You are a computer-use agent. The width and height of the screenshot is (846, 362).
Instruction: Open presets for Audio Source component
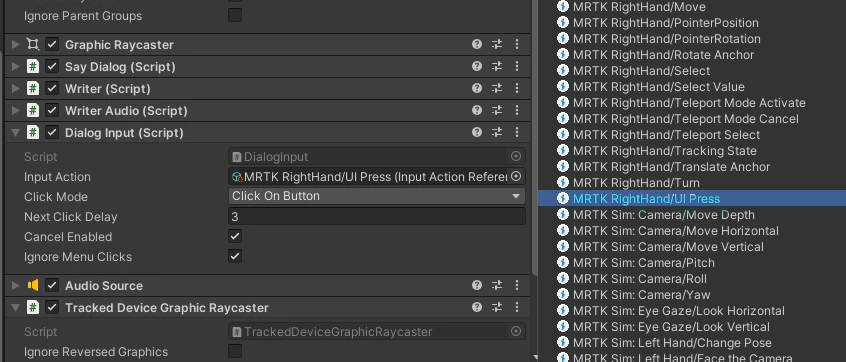(x=497, y=285)
